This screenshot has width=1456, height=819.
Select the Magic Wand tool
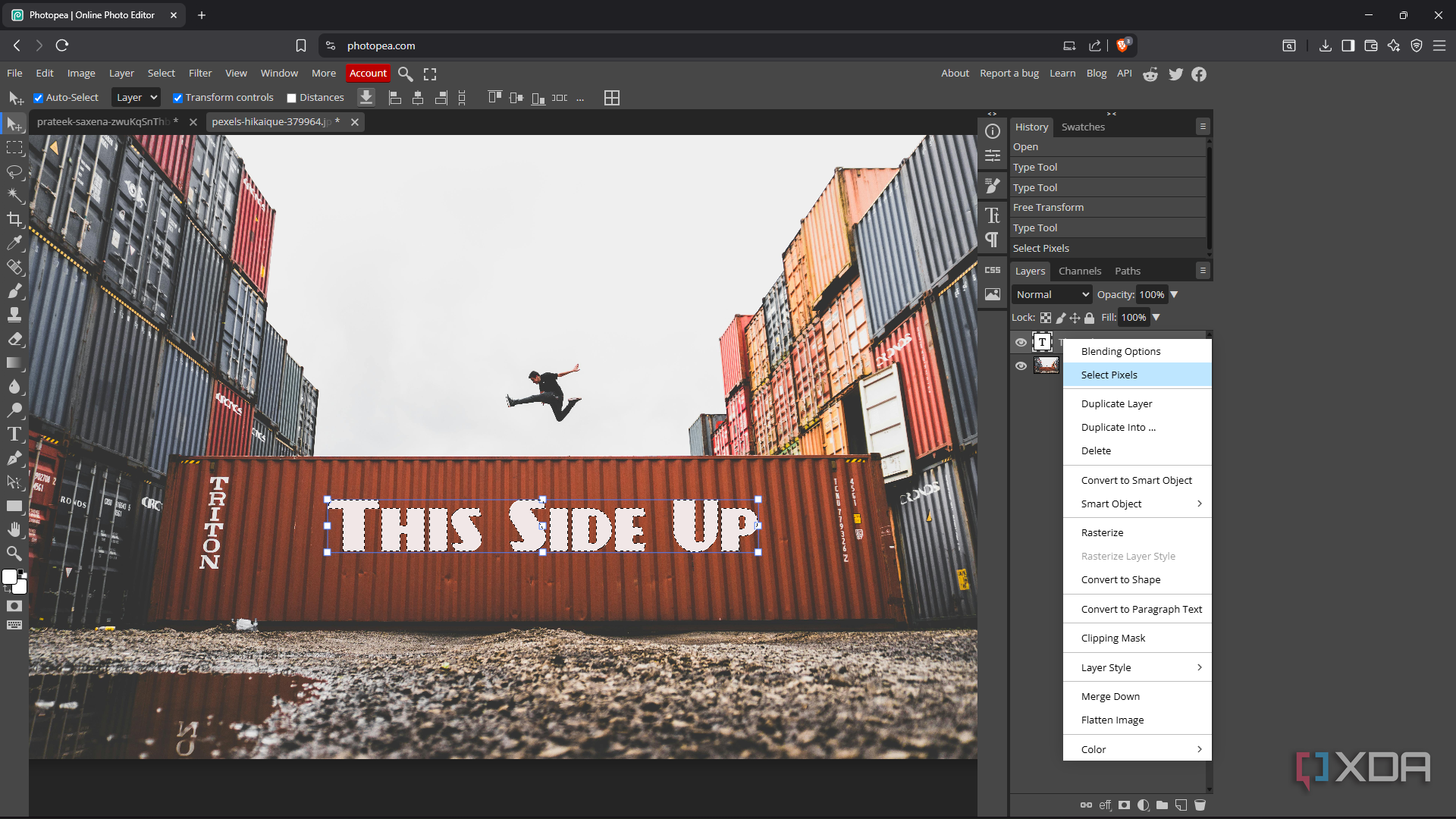click(x=14, y=196)
